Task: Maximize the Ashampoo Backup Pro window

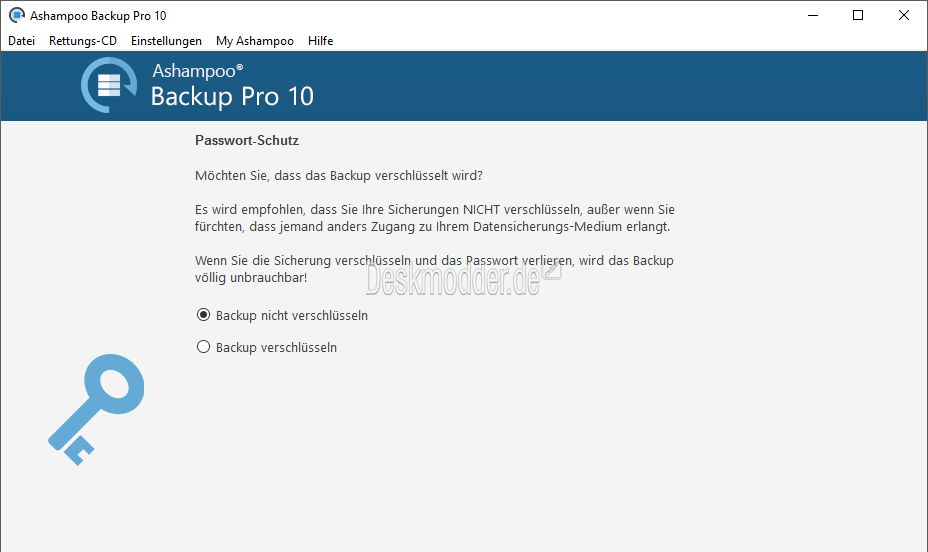Action: pos(858,15)
